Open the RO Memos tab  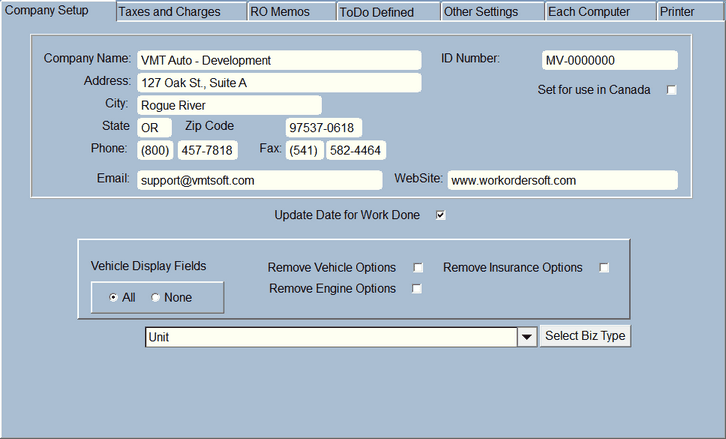point(292,12)
